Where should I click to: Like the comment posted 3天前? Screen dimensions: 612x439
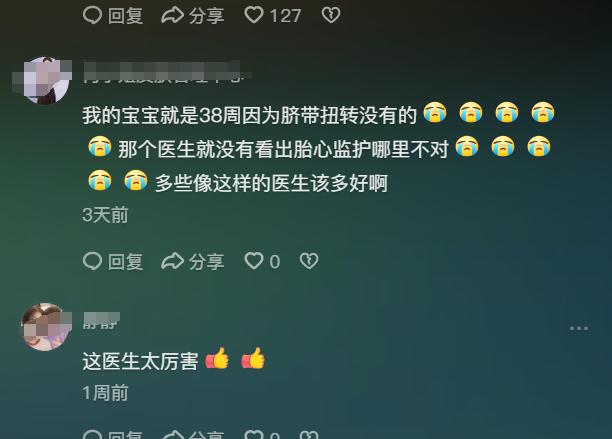(254, 261)
